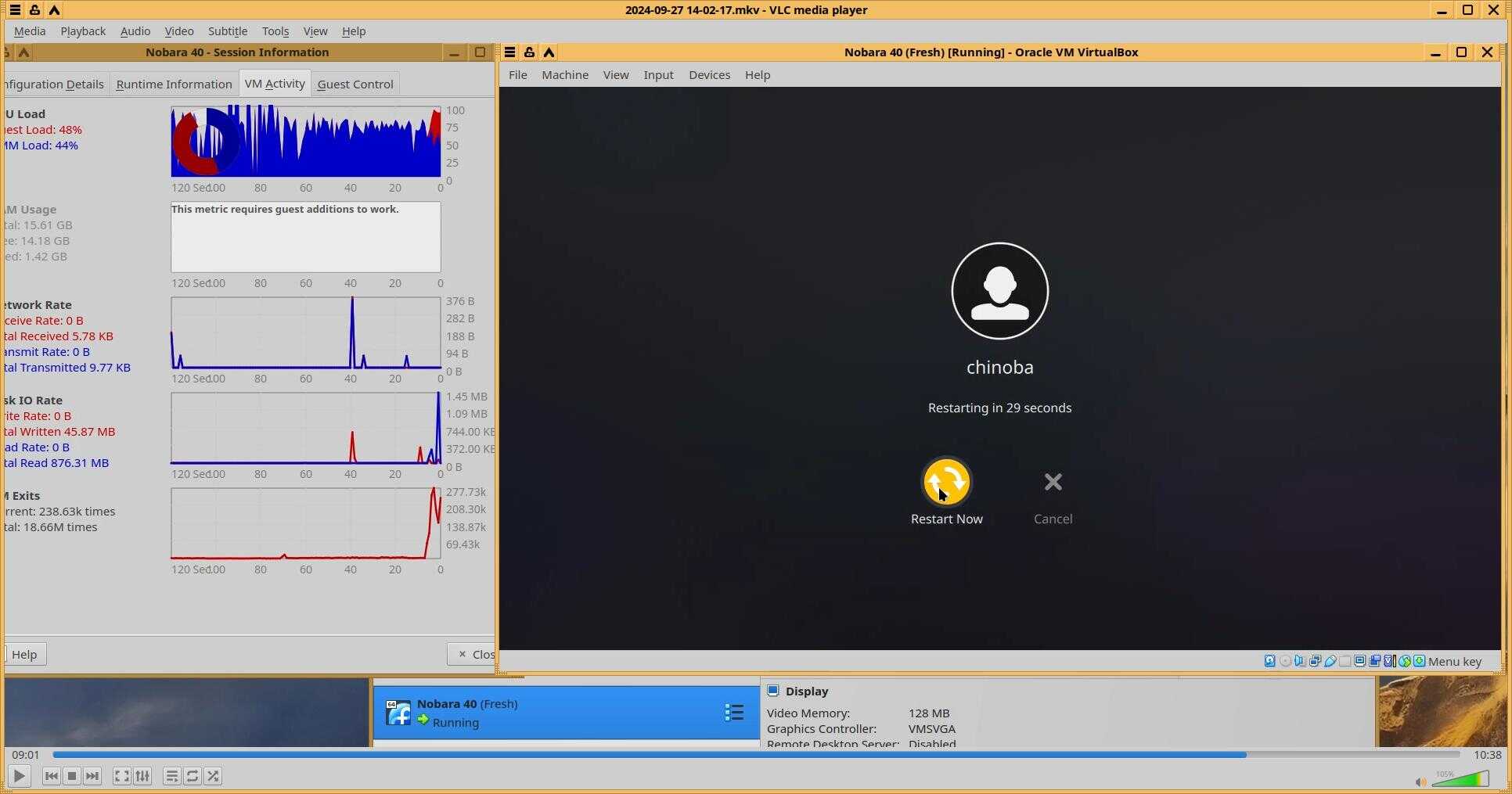Click the USB devices status icon

click(1330, 661)
